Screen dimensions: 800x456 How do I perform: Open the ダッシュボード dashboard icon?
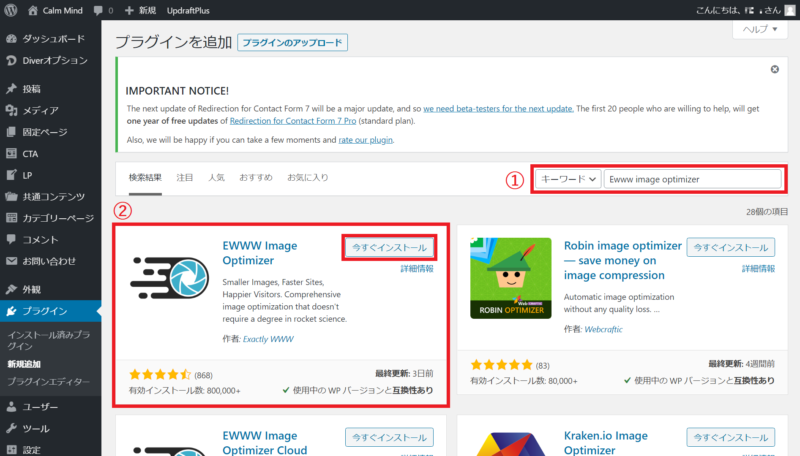pos(11,39)
